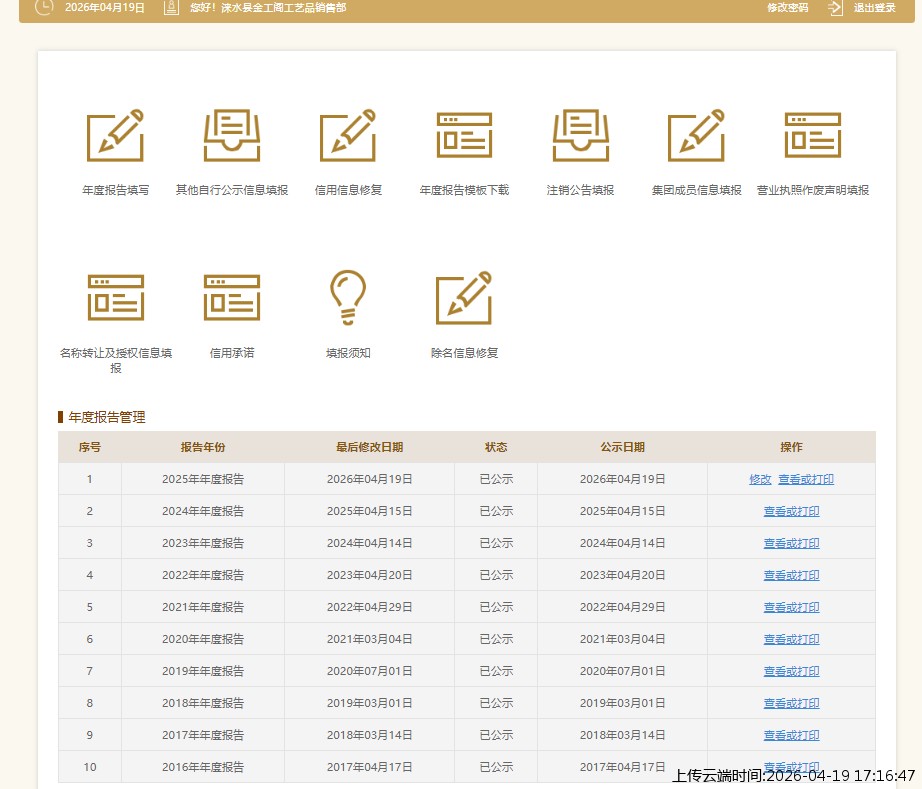Click 修改密码 in the top bar
Screen dimensions: 922x789
pos(787,8)
